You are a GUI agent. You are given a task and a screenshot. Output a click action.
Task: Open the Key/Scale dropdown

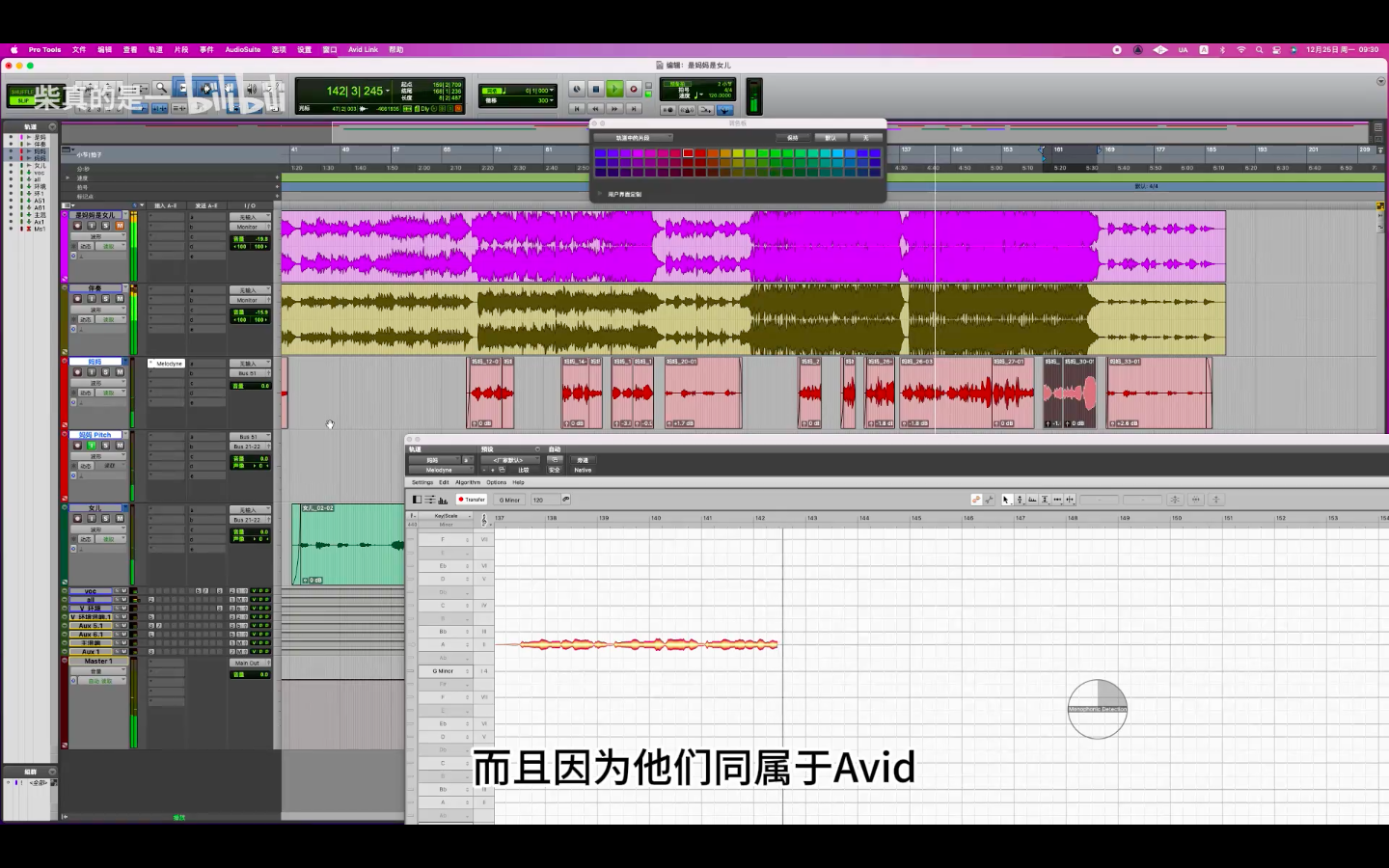click(446, 516)
